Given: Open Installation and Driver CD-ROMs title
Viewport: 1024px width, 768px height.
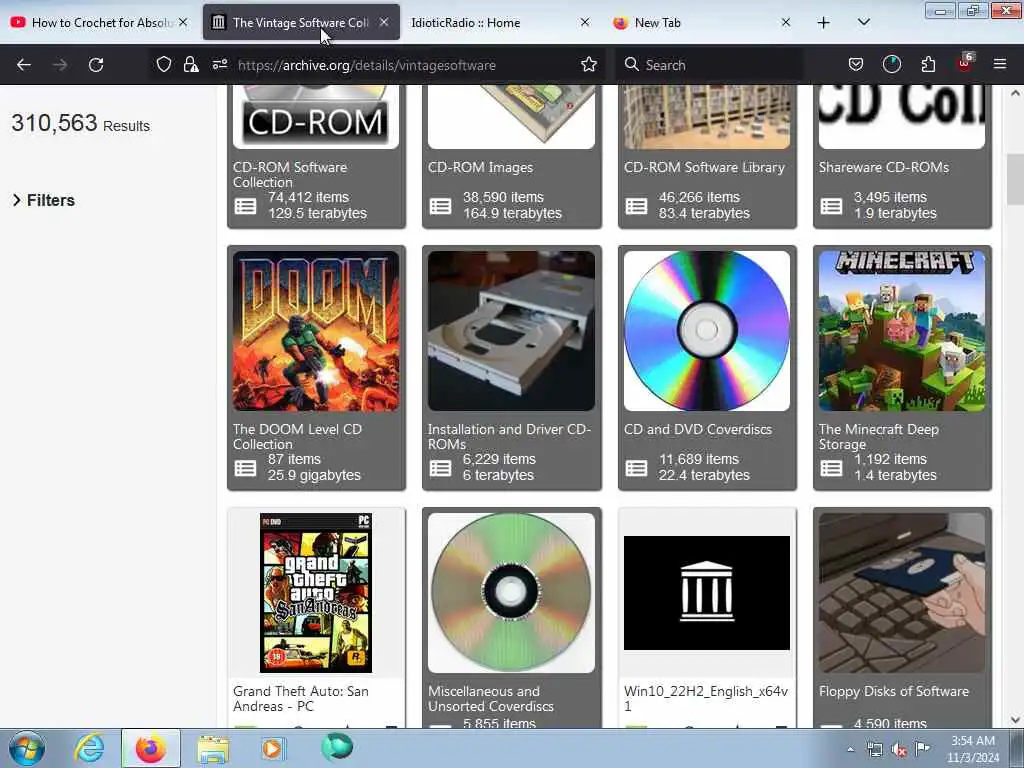Looking at the screenshot, I should [x=509, y=436].
